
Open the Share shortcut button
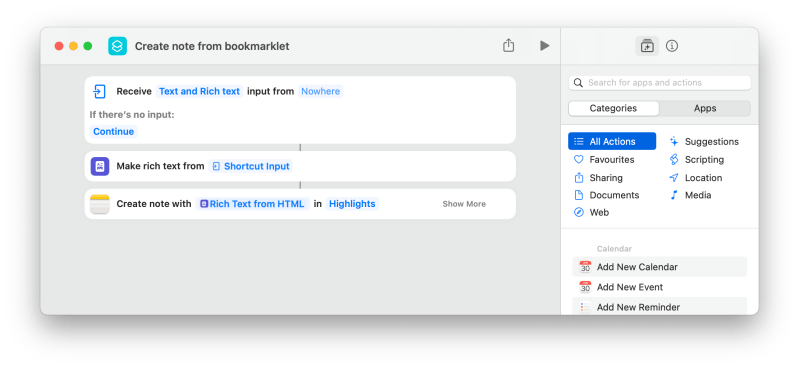508,45
